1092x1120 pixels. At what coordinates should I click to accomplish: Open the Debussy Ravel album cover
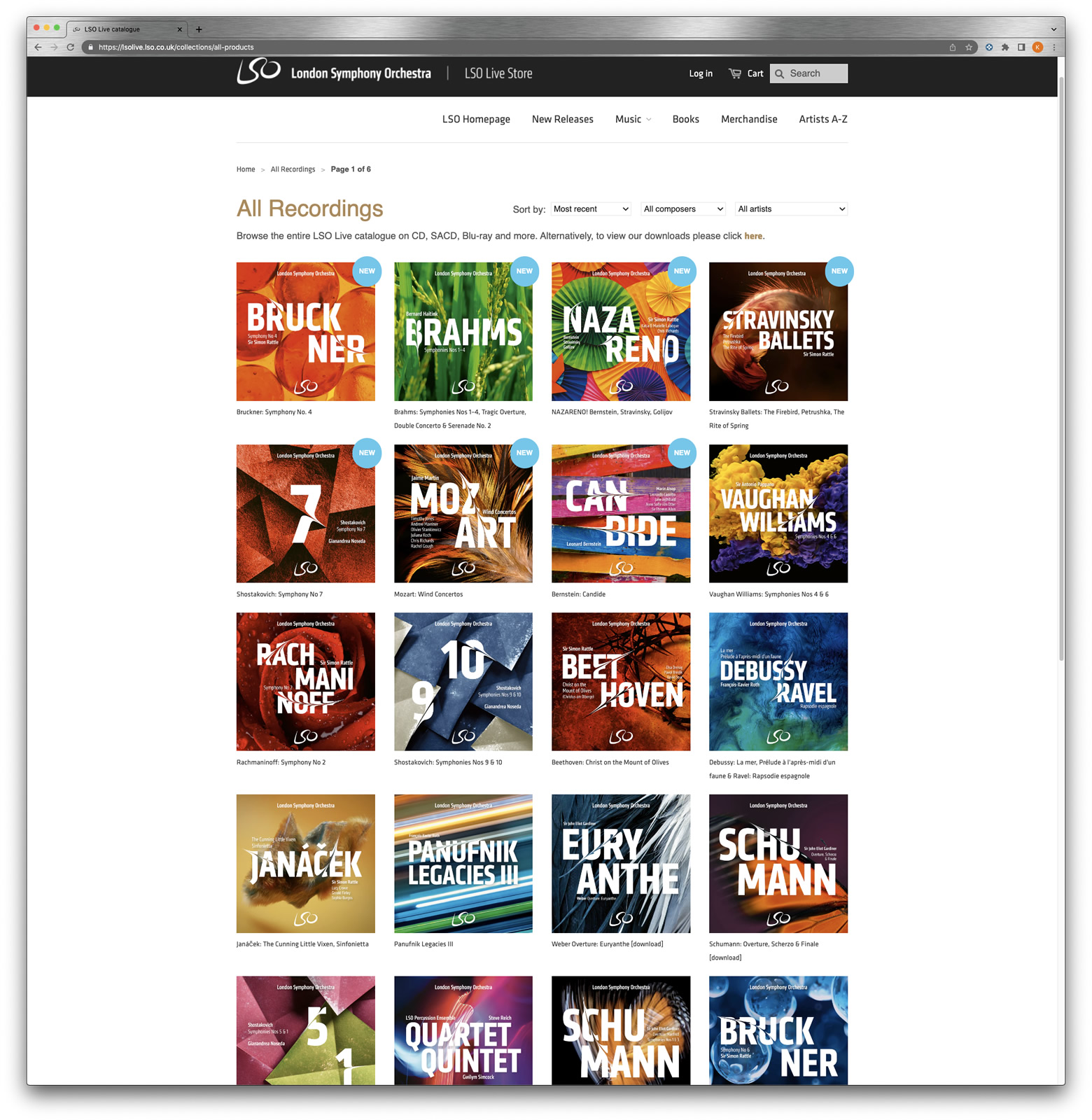778,682
